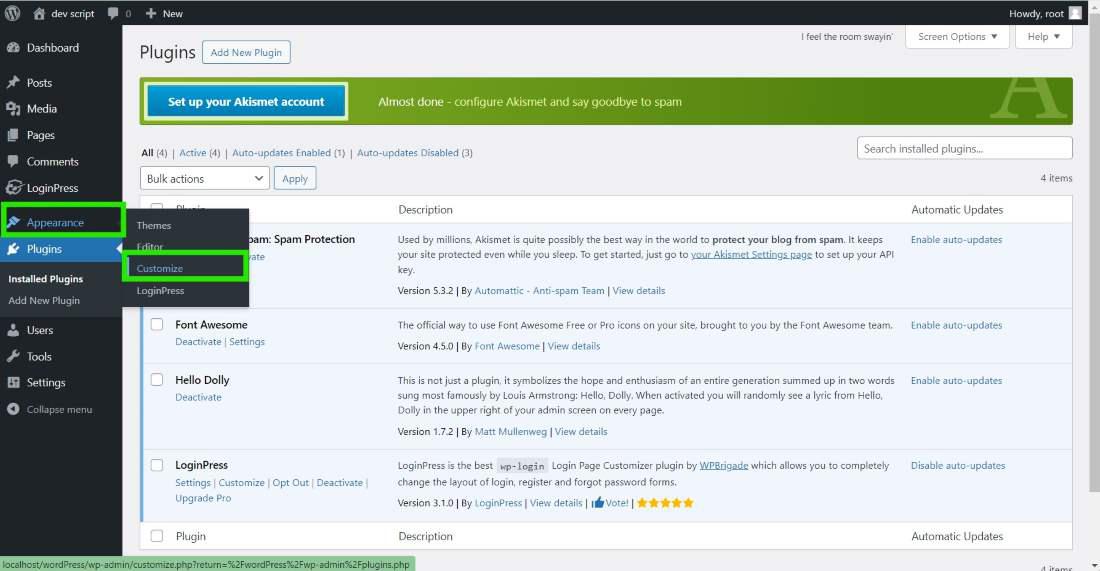Image resolution: width=1100 pixels, height=571 pixels.
Task: Click the Media icon in sidebar
Action: (x=13, y=109)
